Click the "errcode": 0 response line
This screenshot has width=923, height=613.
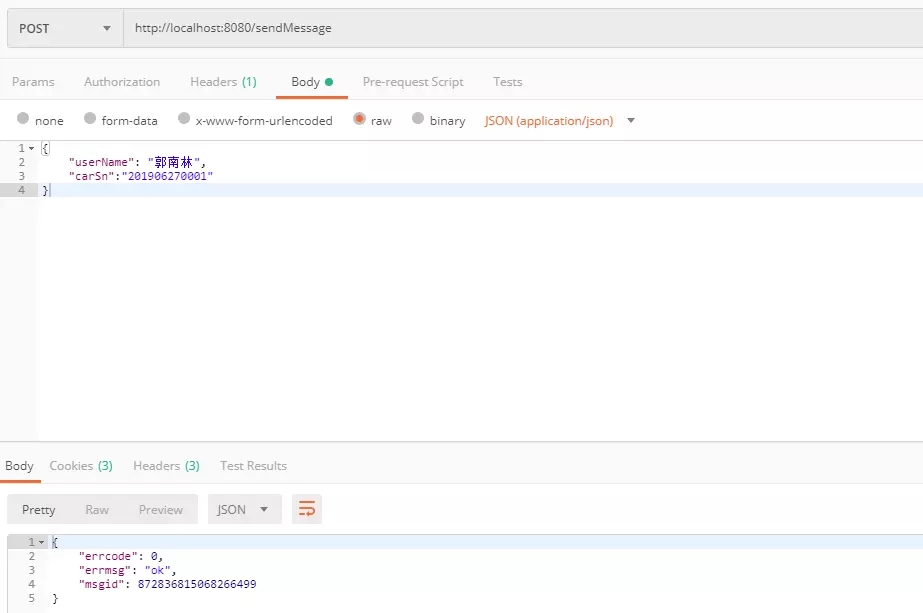[x=121, y=556]
